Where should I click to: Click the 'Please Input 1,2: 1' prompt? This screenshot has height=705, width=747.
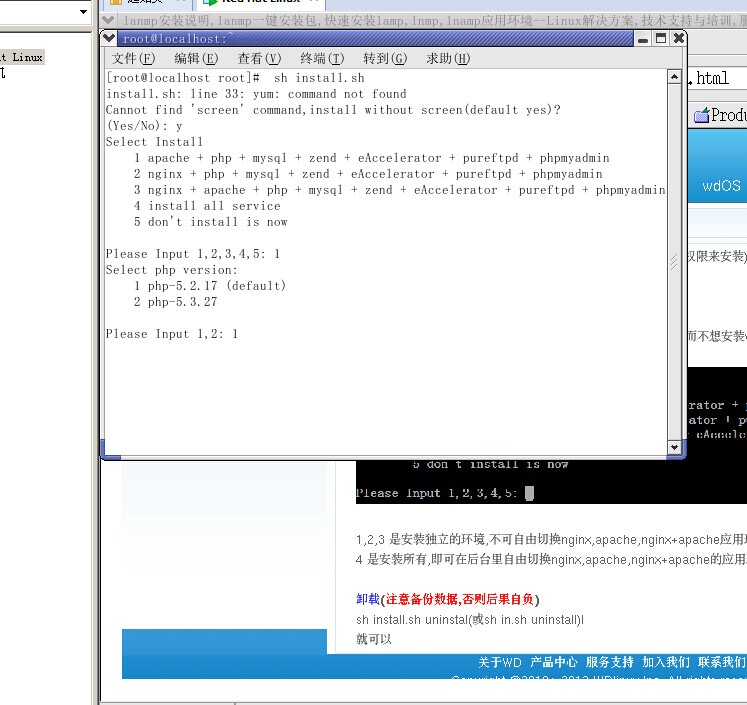click(x=172, y=334)
